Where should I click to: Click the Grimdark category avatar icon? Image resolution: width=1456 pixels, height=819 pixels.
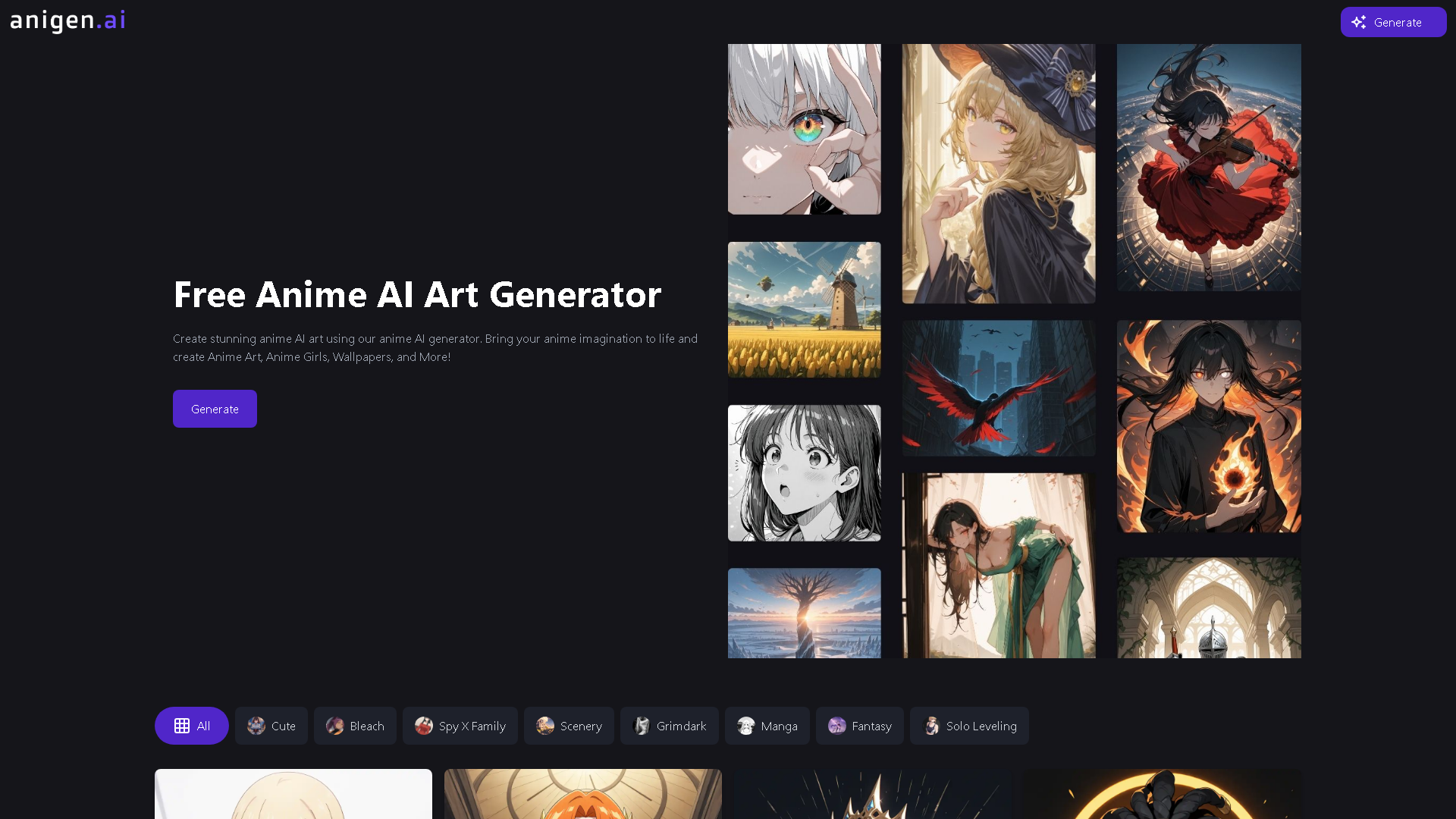[641, 726]
